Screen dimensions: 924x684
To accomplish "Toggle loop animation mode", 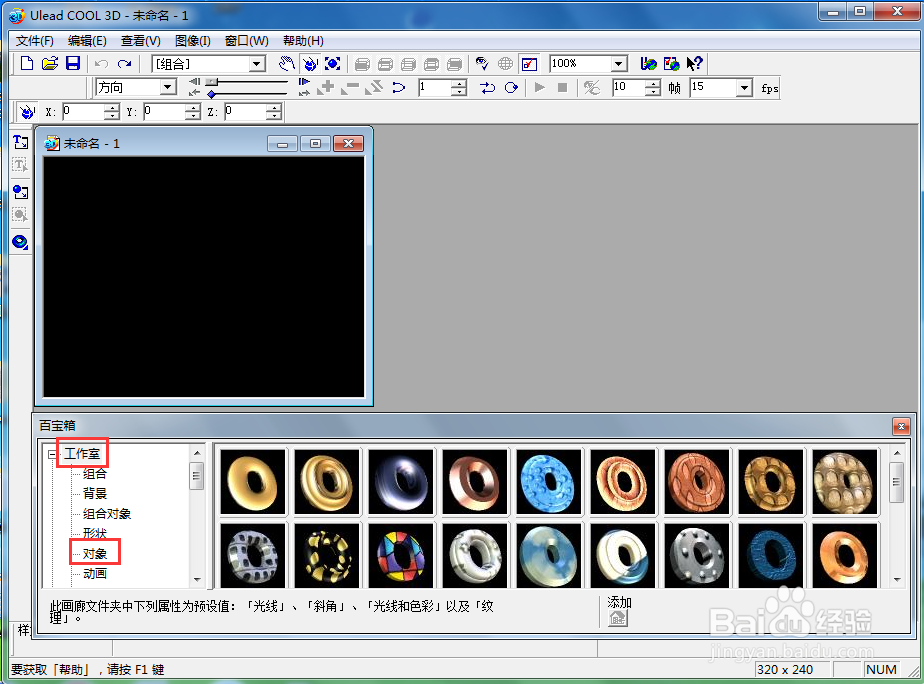I will pyautogui.click(x=512, y=88).
